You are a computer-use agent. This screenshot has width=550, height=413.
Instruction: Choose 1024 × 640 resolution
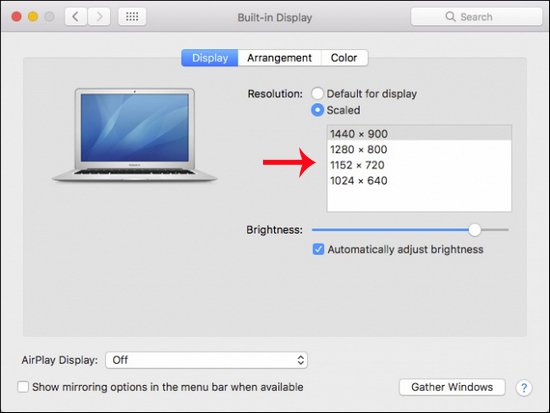pos(419,181)
